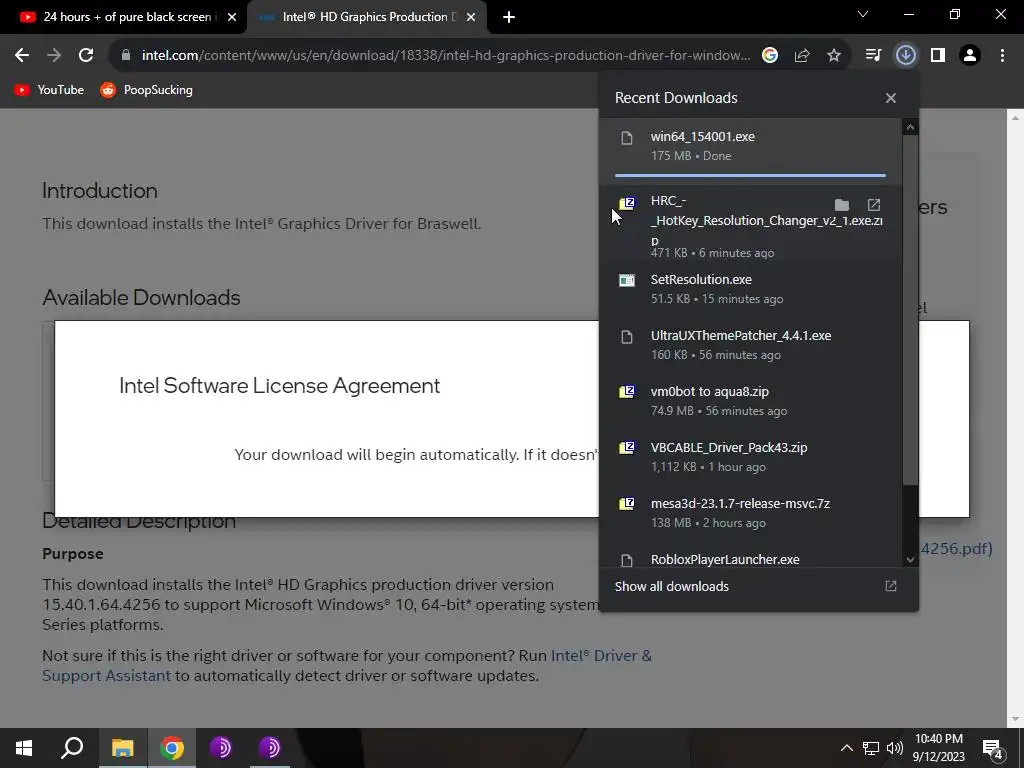
Task: Toggle the Chrome downloads toolbar button
Action: tap(905, 56)
